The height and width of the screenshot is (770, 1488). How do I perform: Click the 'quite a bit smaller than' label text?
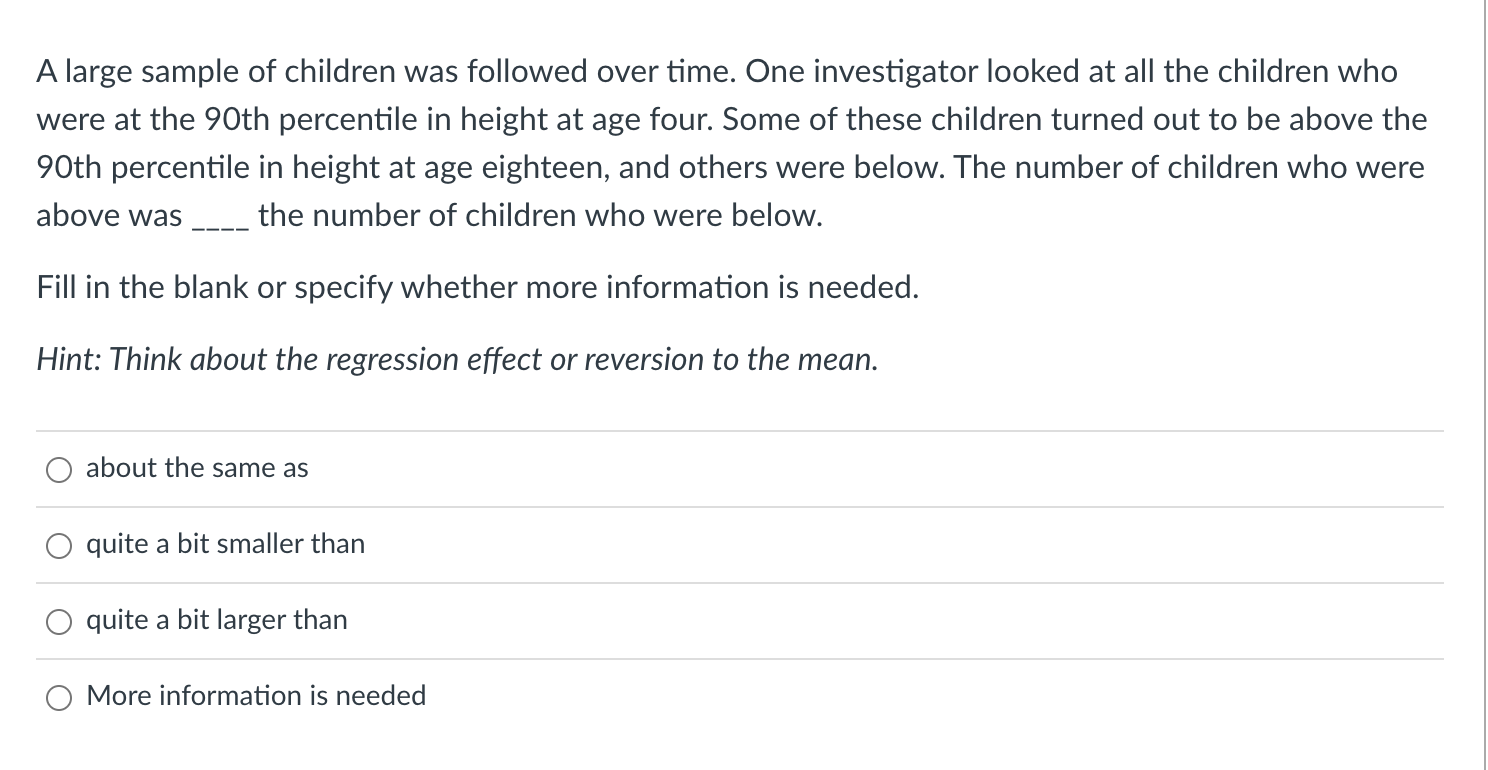(x=226, y=544)
